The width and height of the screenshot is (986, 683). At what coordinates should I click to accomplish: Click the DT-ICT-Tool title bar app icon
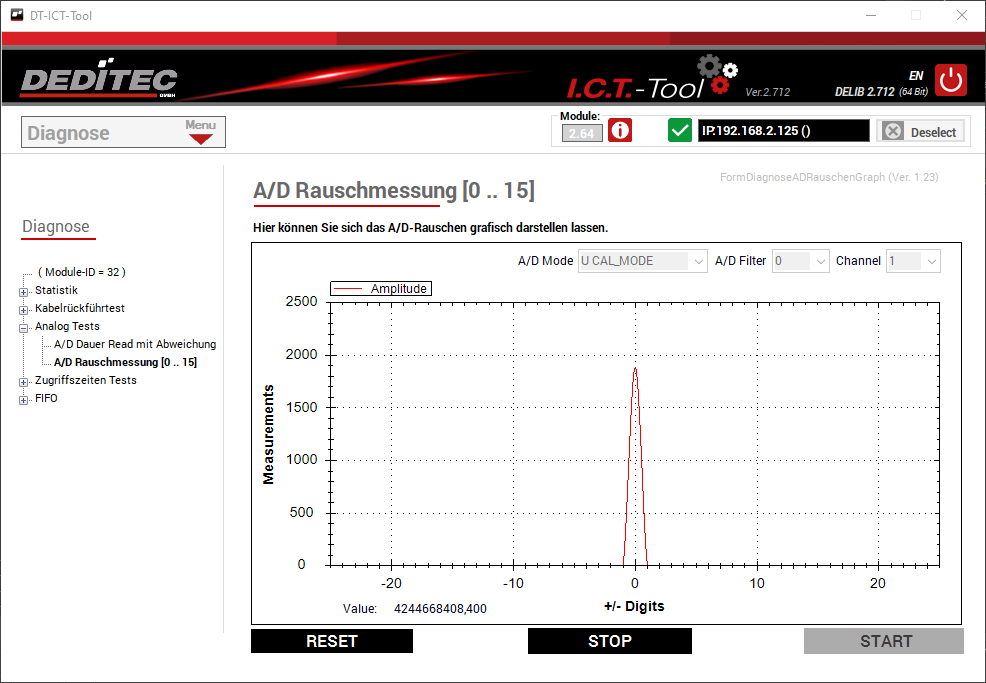click(16, 15)
